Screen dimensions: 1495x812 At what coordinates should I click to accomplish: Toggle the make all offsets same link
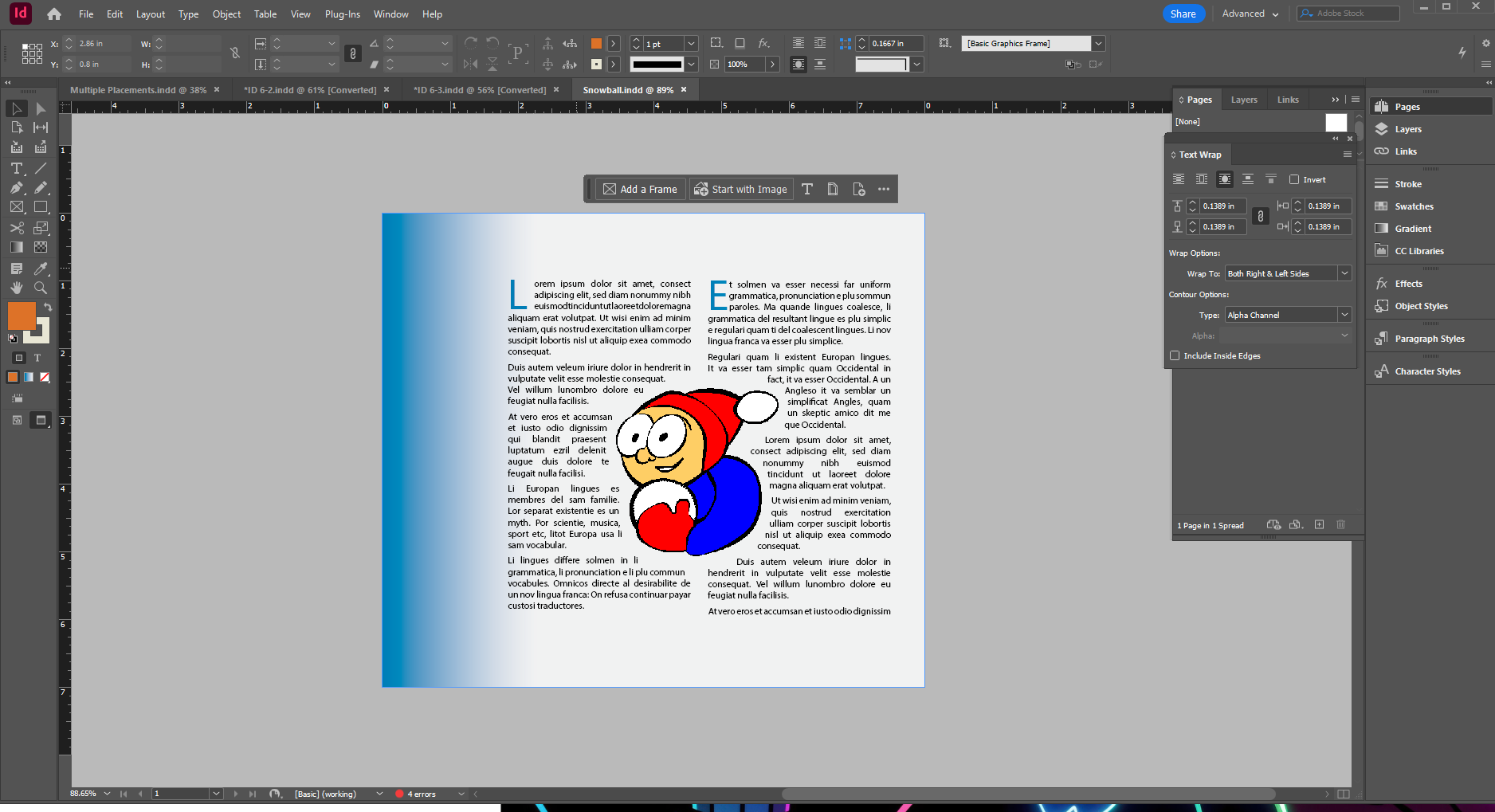pyautogui.click(x=1260, y=216)
